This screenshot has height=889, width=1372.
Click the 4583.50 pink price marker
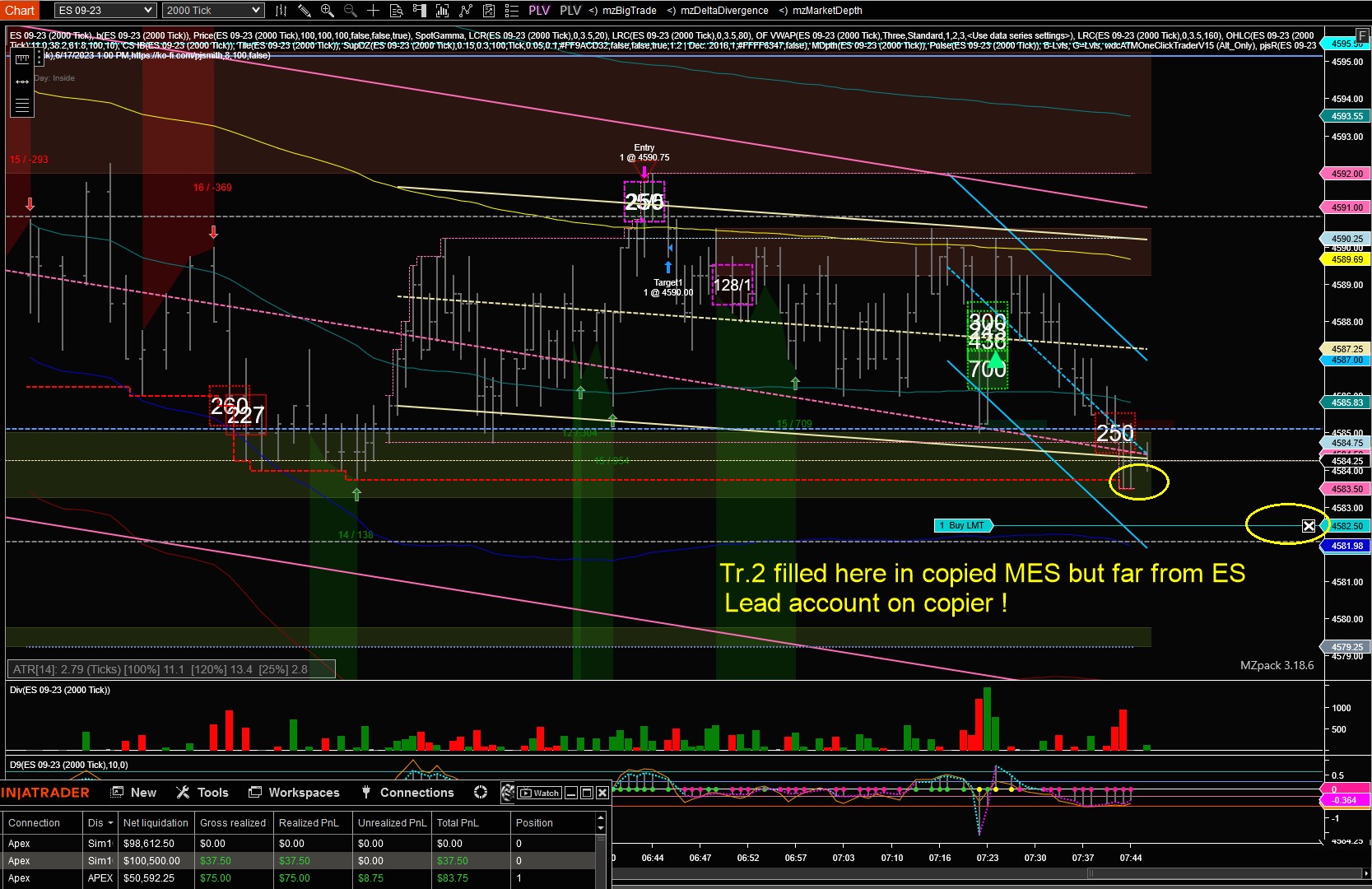[x=1346, y=489]
